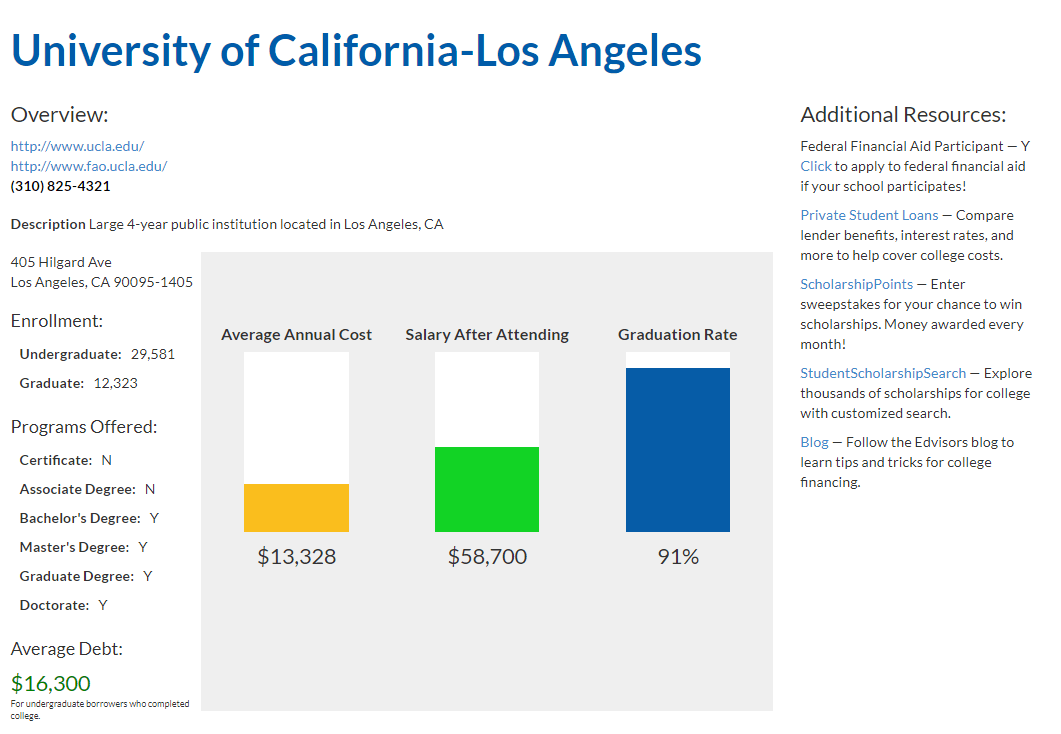Open the StudentScholarshipSearch link
Image resolution: width=1061 pixels, height=734 pixels.
(883, 373)
